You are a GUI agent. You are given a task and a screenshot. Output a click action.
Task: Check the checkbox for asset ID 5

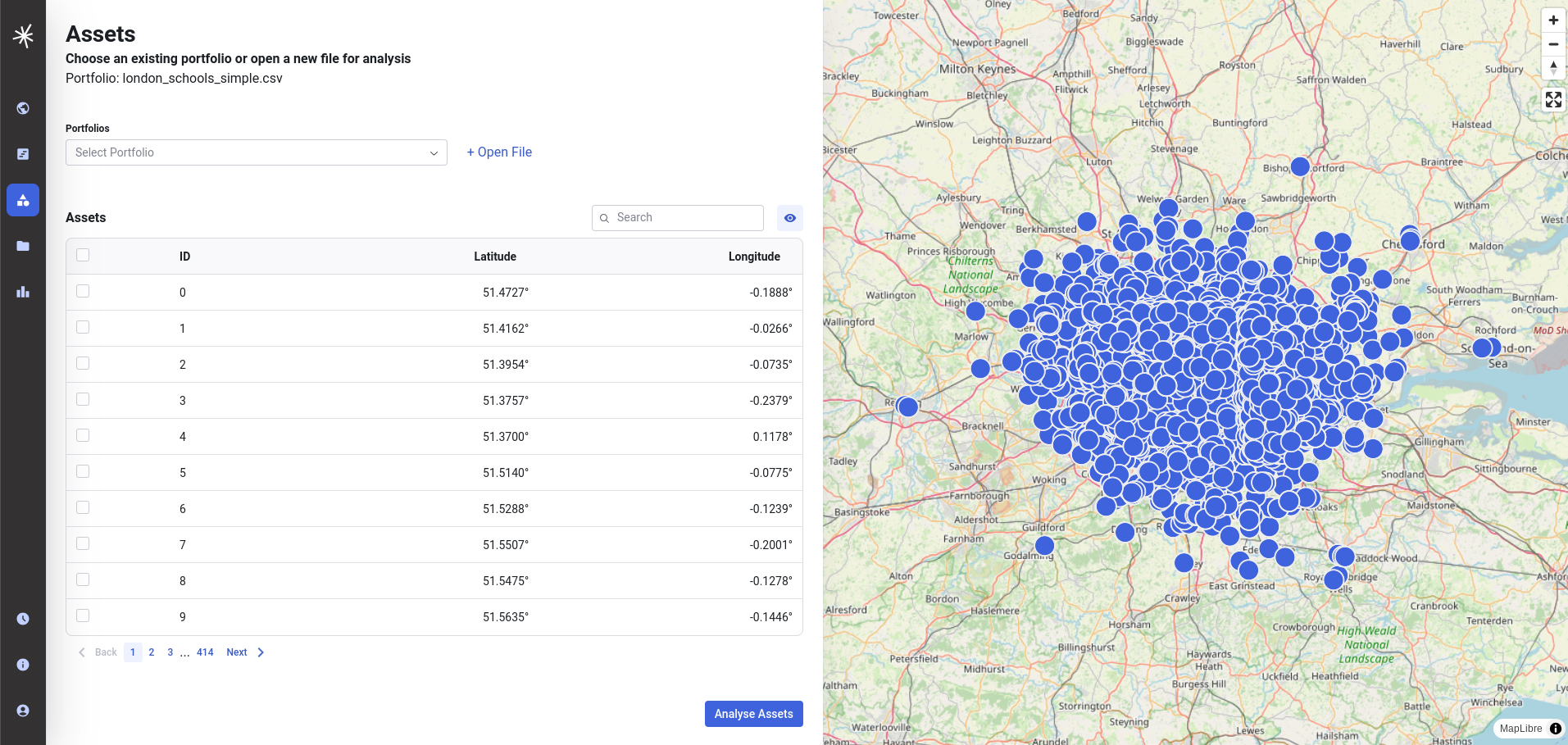(x=83, y=471)
